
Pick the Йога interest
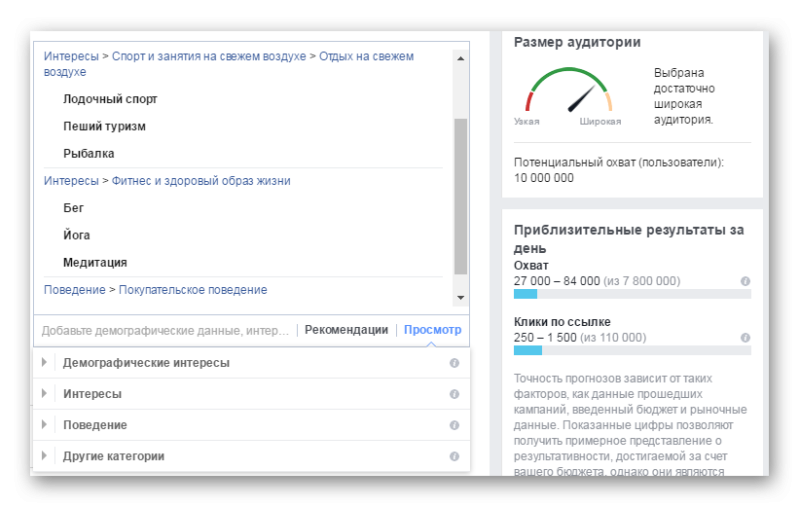pyautogui.click(x=77, y=235)
